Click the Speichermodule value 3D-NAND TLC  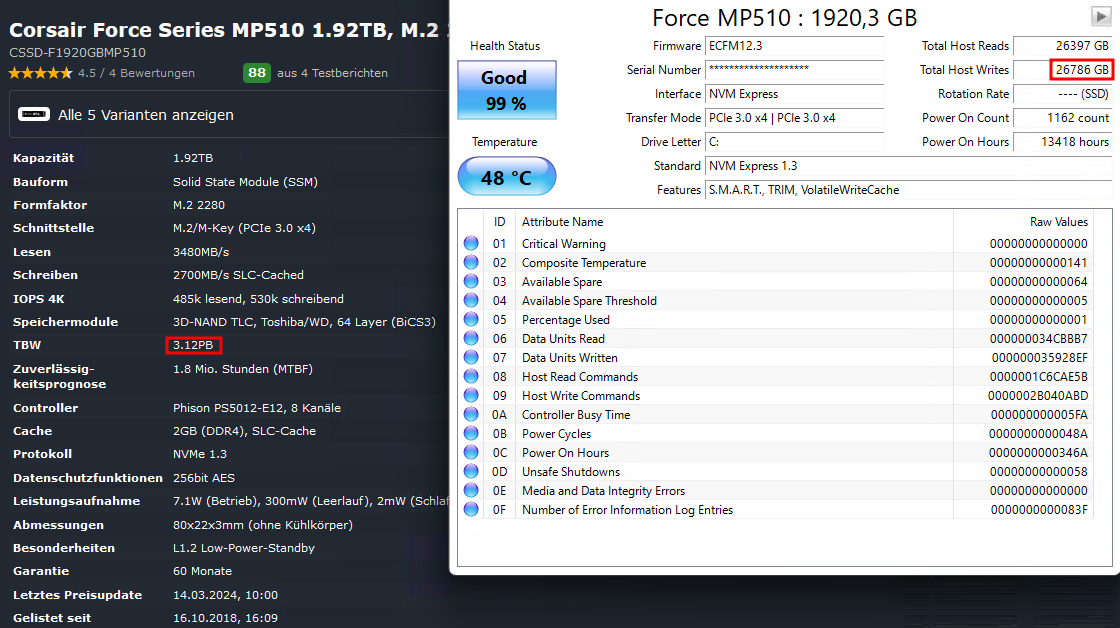point(304,322)
